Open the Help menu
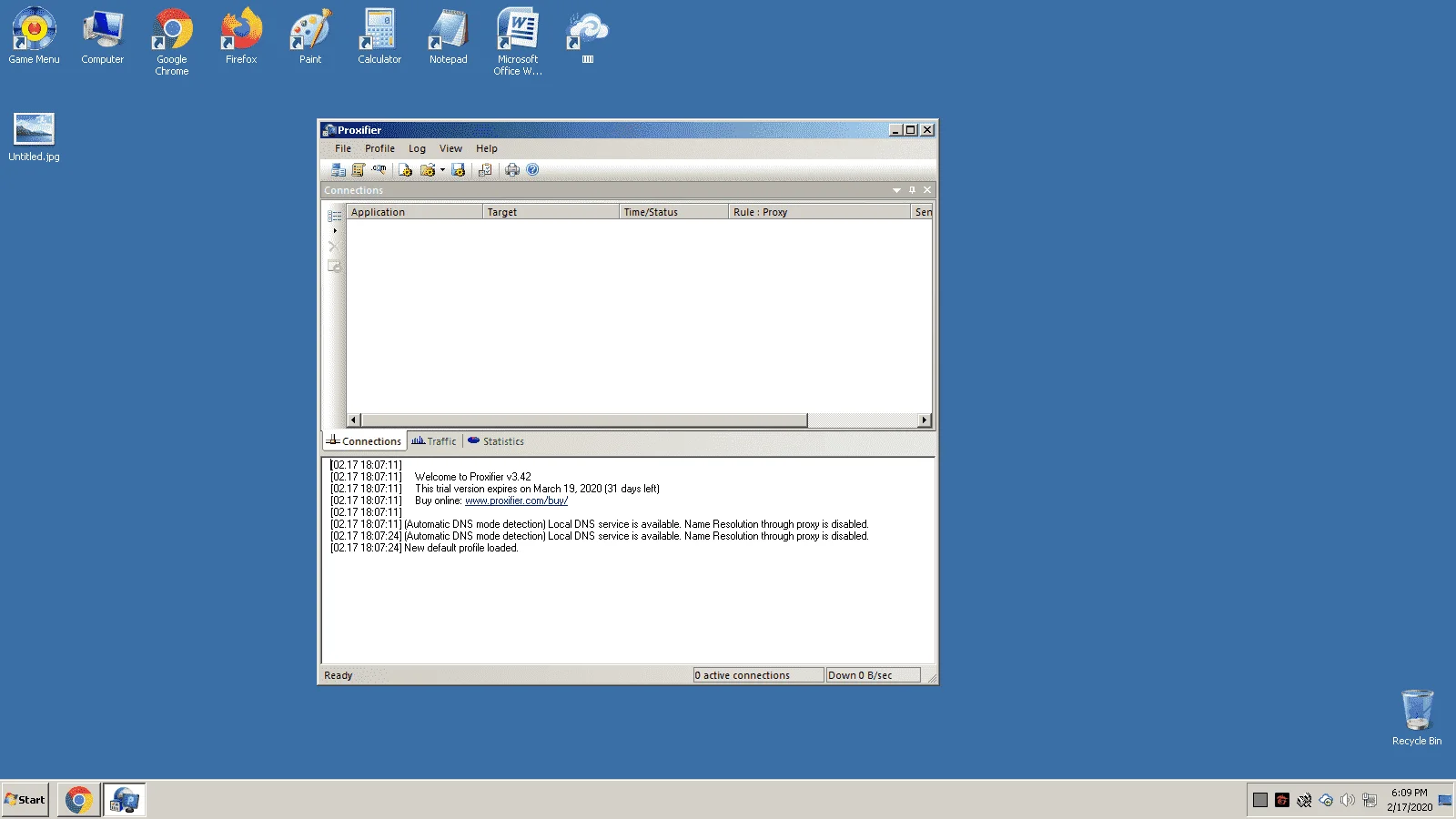This screenshot has width=1456, height=819. click(487, 148)
